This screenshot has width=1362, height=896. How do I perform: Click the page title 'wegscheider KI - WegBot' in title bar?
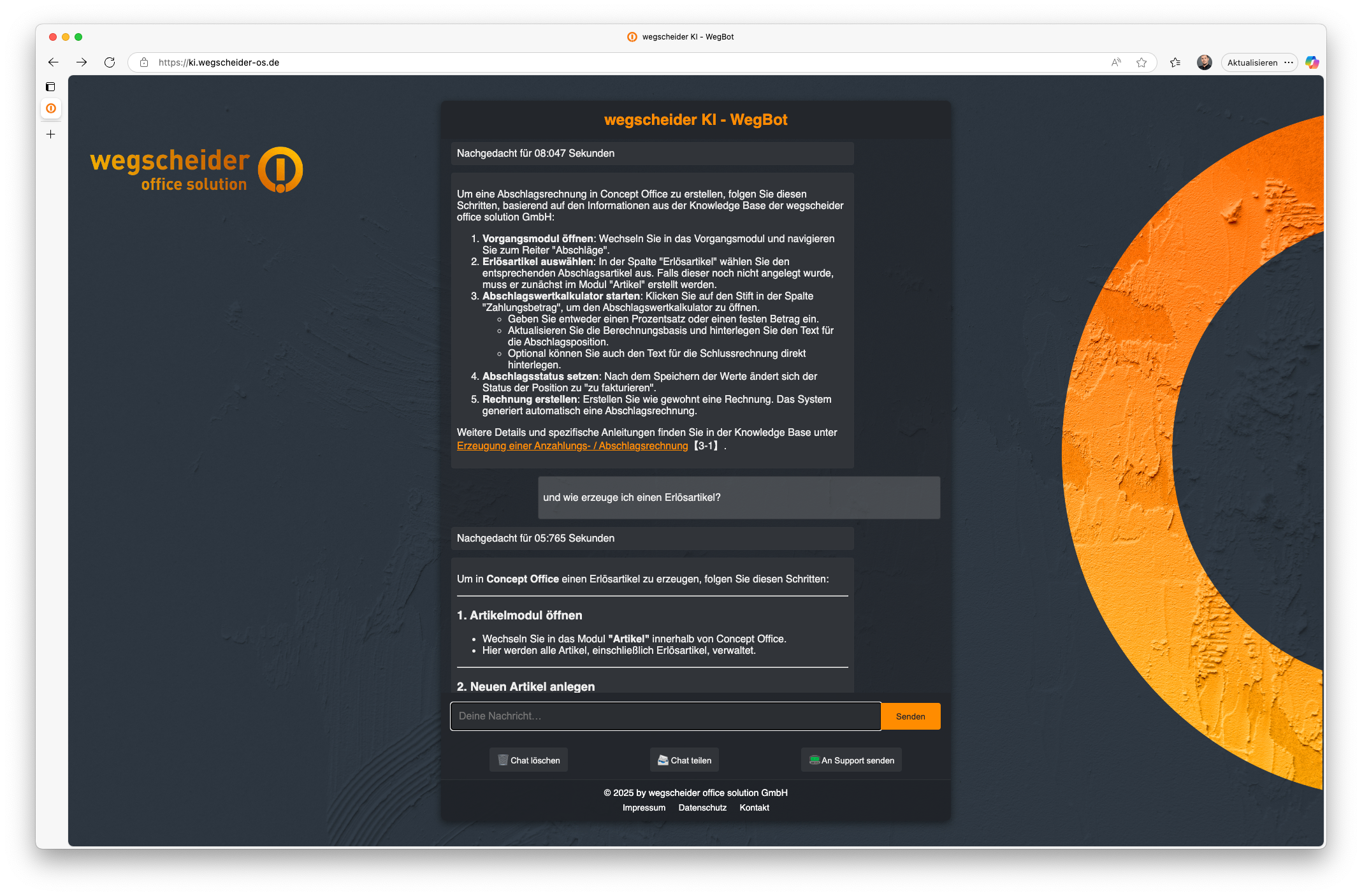(x=688, y=37)
